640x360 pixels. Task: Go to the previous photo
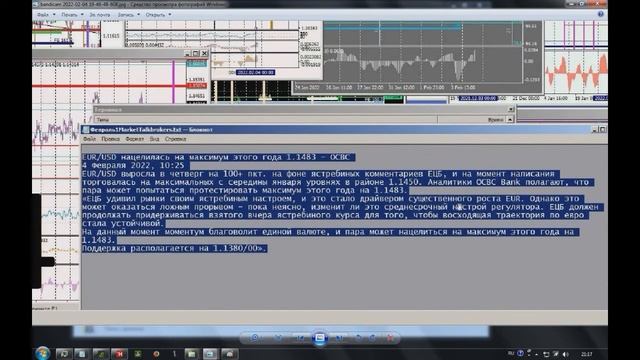[300, 338]
